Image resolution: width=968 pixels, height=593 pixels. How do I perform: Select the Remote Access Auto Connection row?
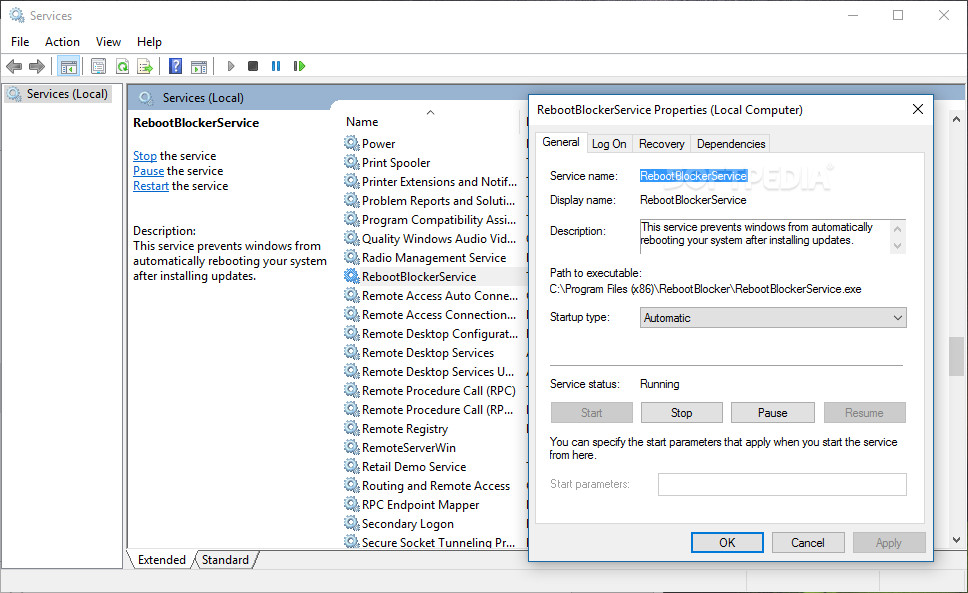coord(435,296)
